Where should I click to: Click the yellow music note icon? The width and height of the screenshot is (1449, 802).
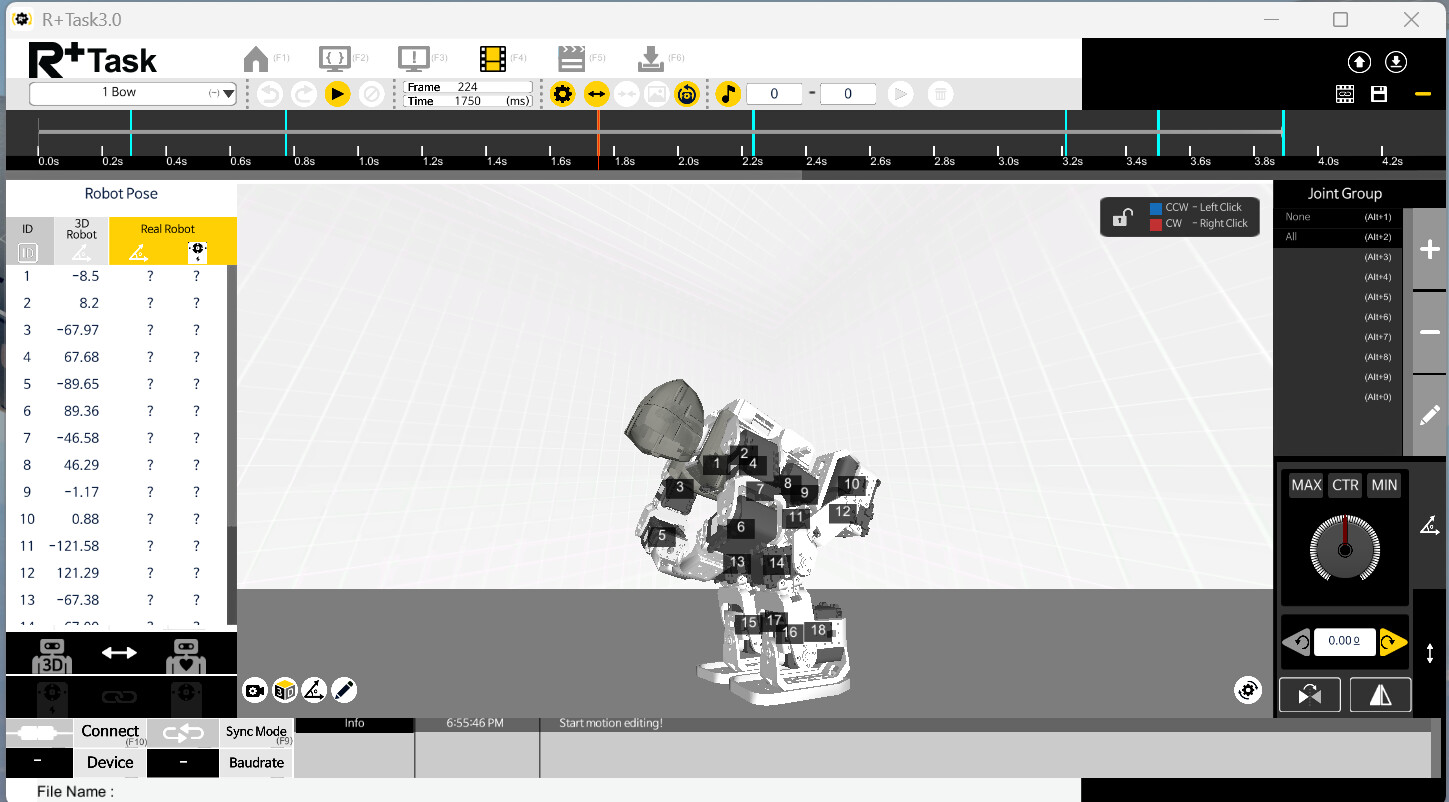(728, 94)
